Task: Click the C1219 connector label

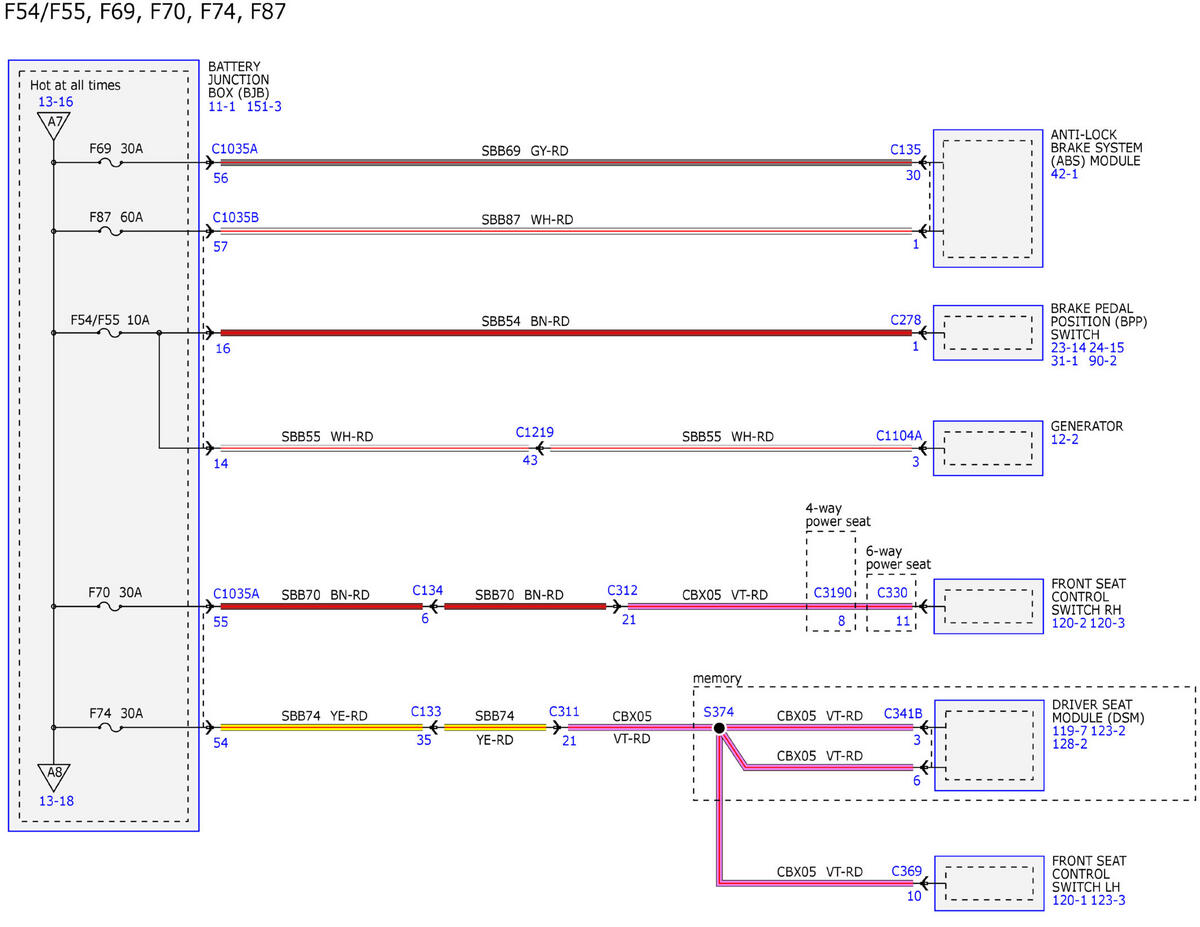Action: pos(535,432)
